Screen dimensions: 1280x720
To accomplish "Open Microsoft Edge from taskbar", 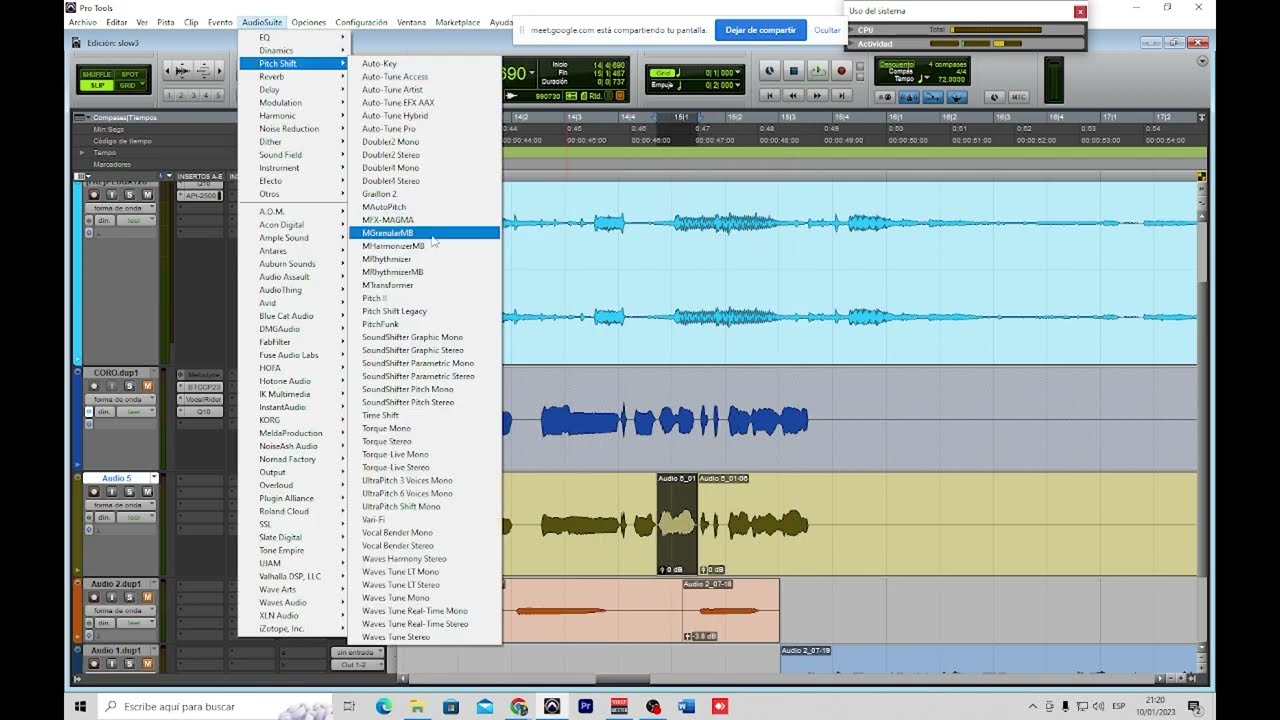I will point(383,706).
